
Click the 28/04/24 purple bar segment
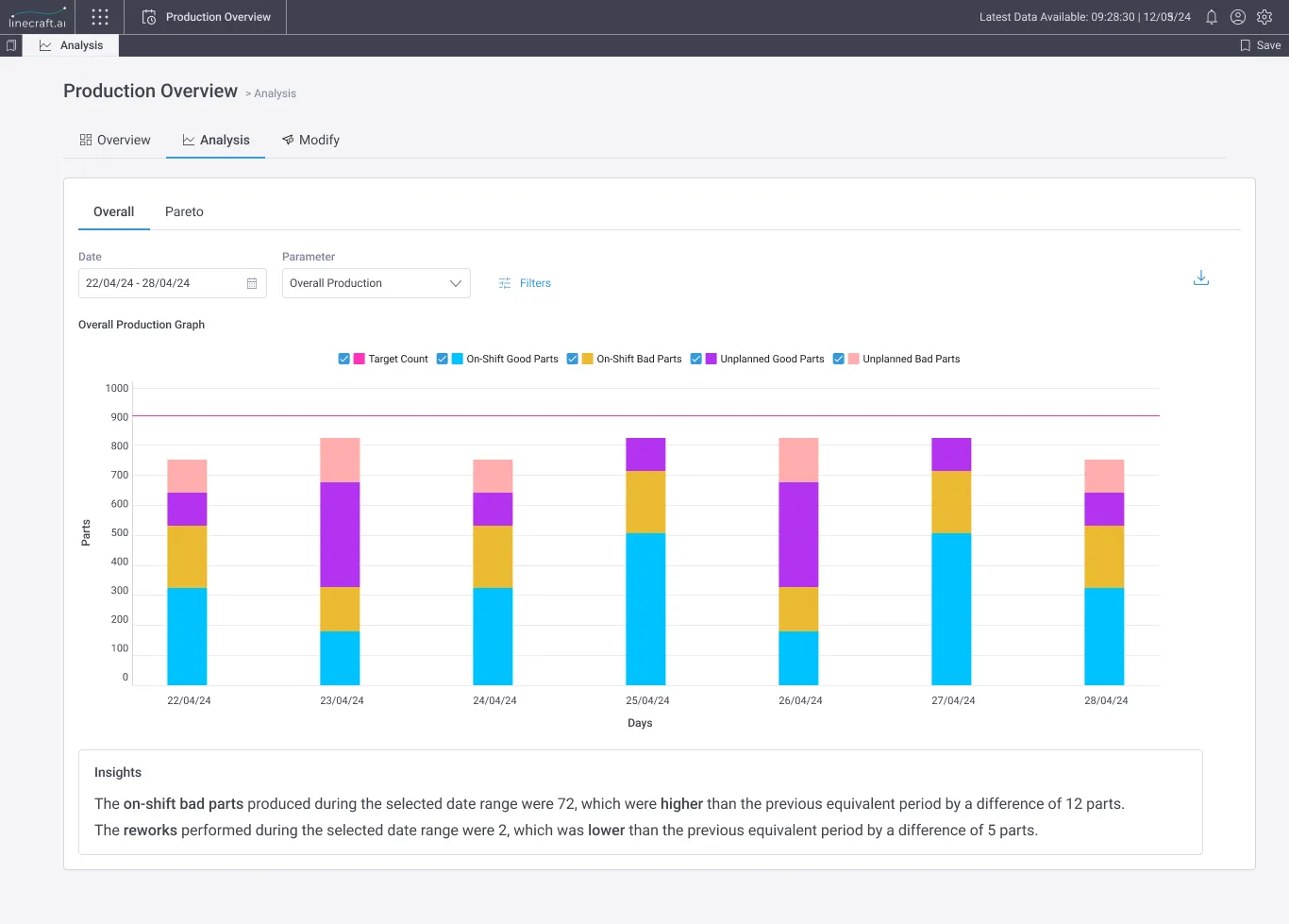[x=1104, y=509]
